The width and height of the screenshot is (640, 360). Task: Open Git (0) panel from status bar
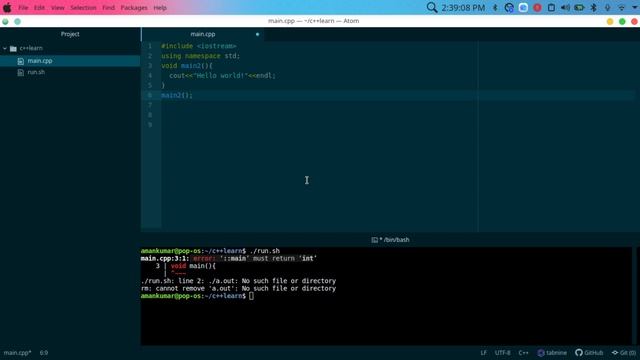point(624,353)
